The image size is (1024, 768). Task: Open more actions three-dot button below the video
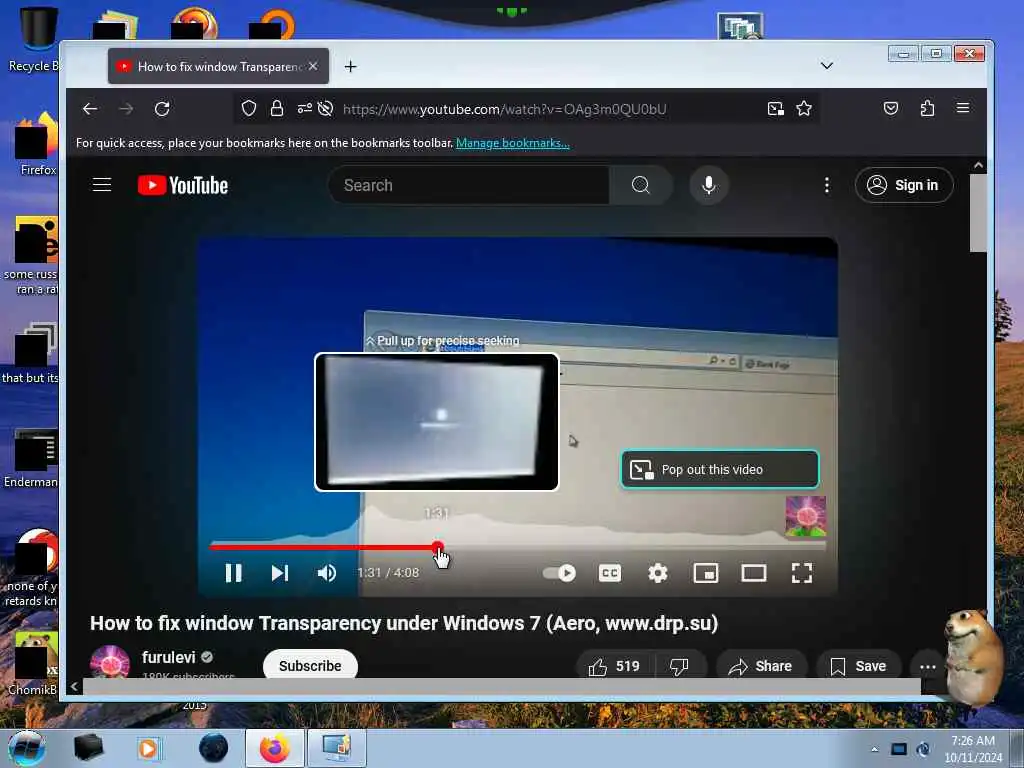(x=927, y=666)
